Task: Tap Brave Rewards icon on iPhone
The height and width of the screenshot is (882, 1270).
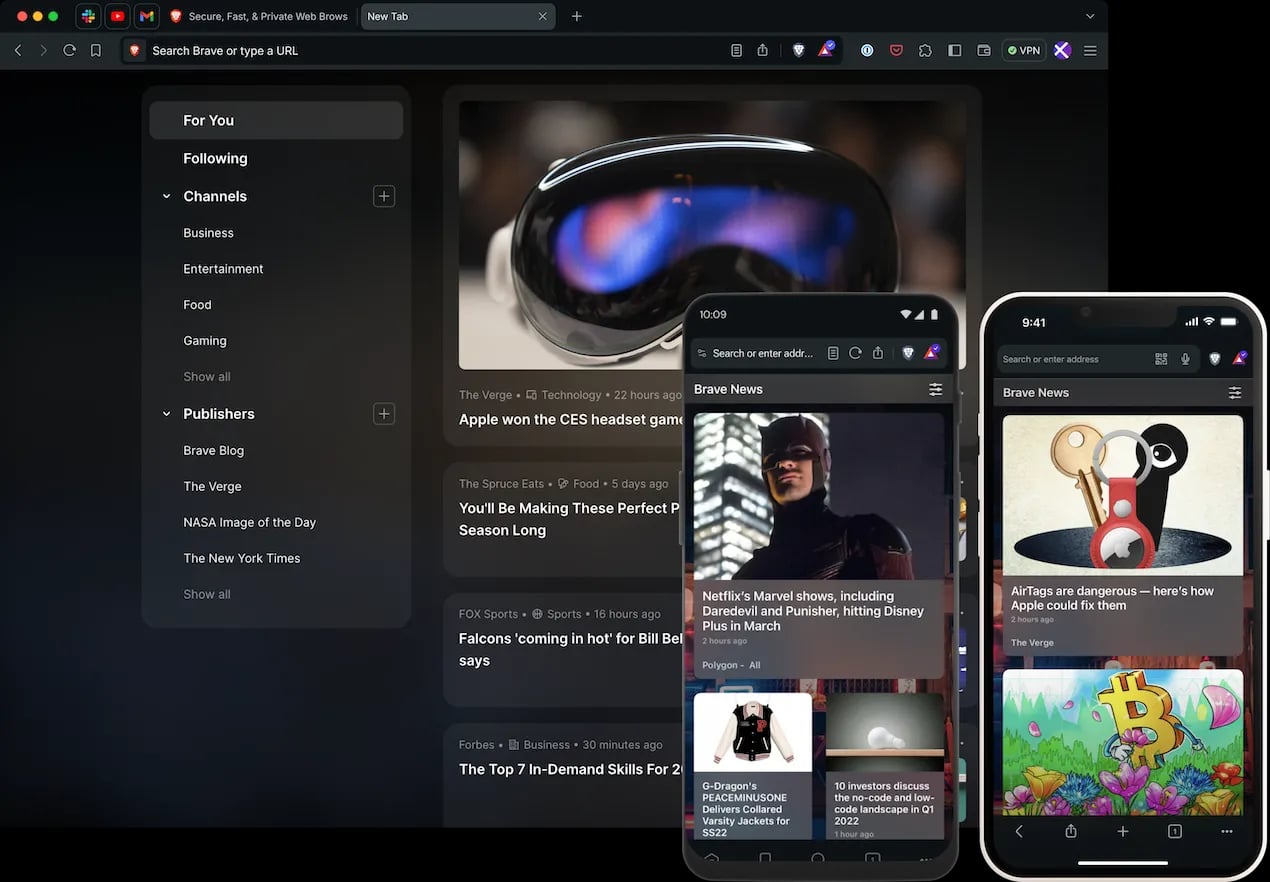Action: [x=1240, y=358]
